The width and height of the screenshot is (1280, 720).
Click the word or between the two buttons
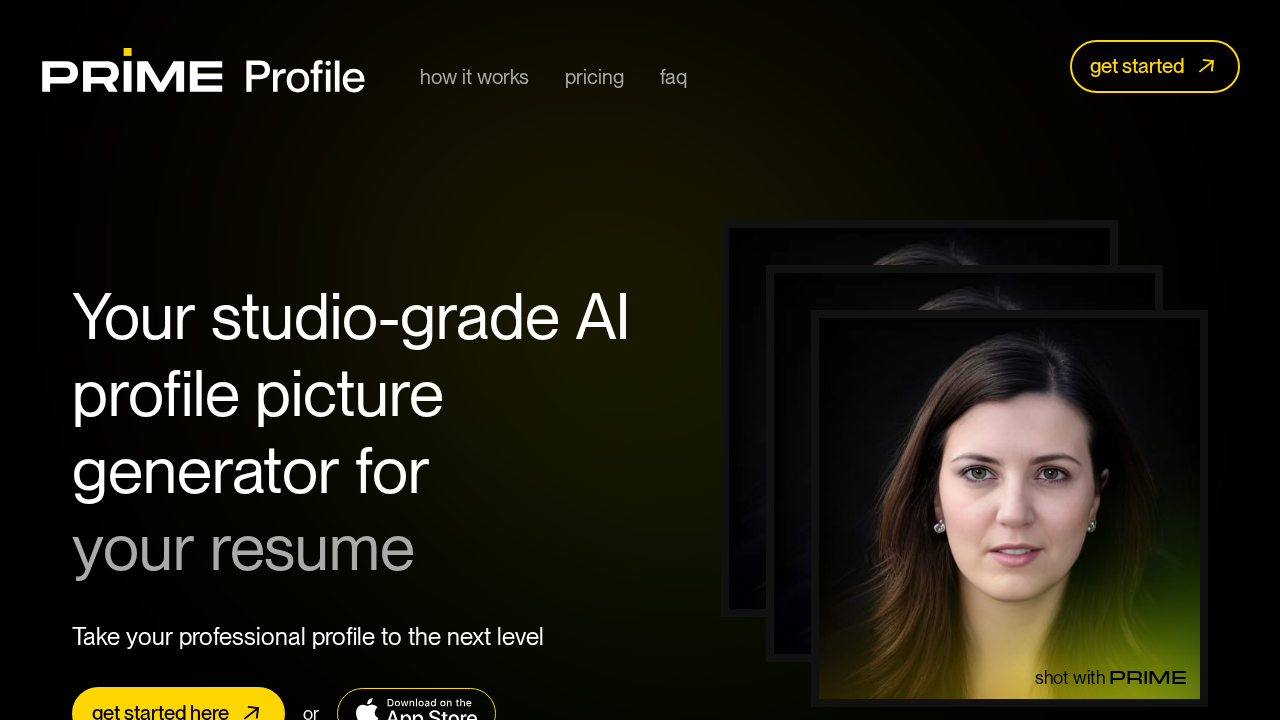point(311,712)
